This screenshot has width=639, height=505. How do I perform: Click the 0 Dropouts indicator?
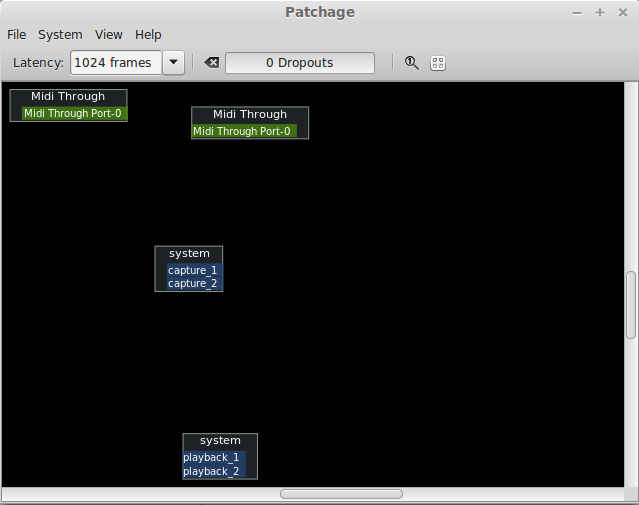pos(300,63)
